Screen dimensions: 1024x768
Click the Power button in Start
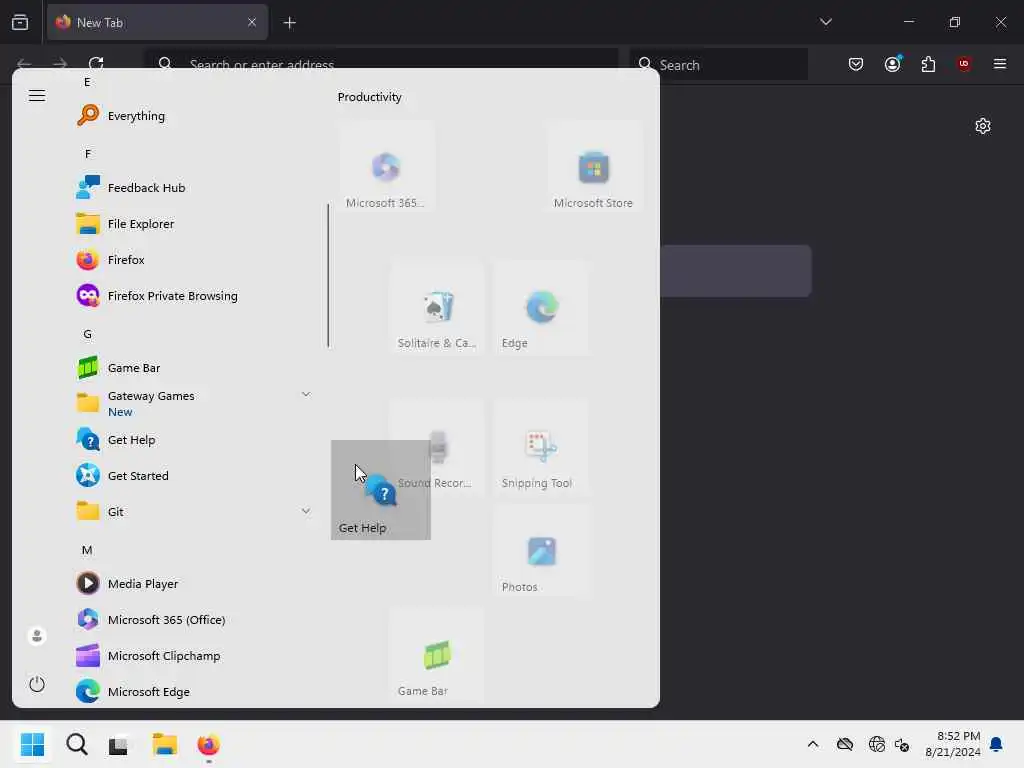coord(37,684)
